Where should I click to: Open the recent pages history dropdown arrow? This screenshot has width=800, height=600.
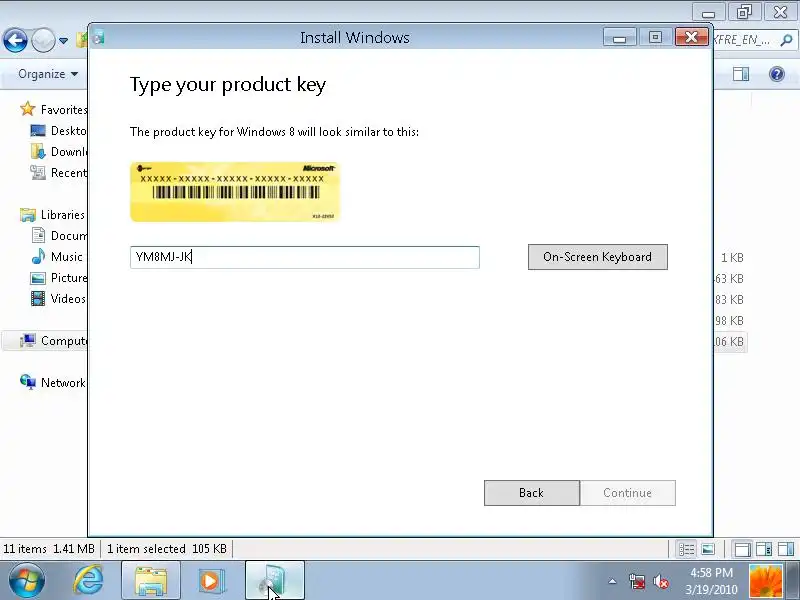point(63,40)
